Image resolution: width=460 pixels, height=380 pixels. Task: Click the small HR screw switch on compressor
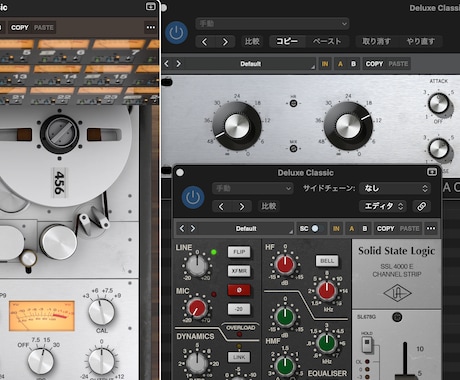[x=293, y=103]
